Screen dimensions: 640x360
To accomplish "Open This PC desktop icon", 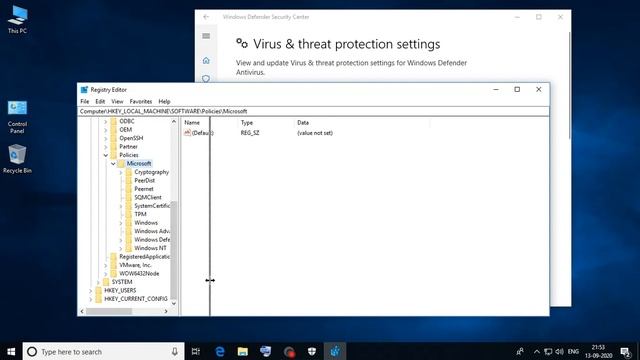I will click(x=17, y=20).
